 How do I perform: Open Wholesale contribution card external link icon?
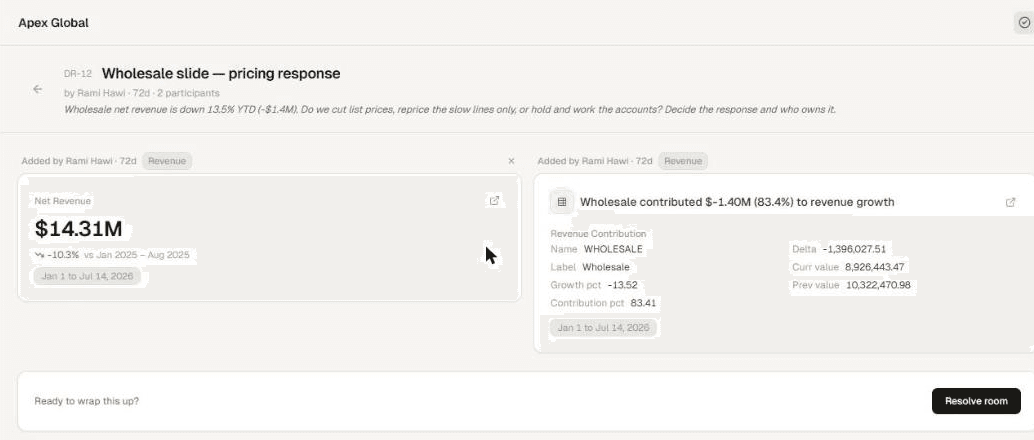(1010, 203)
